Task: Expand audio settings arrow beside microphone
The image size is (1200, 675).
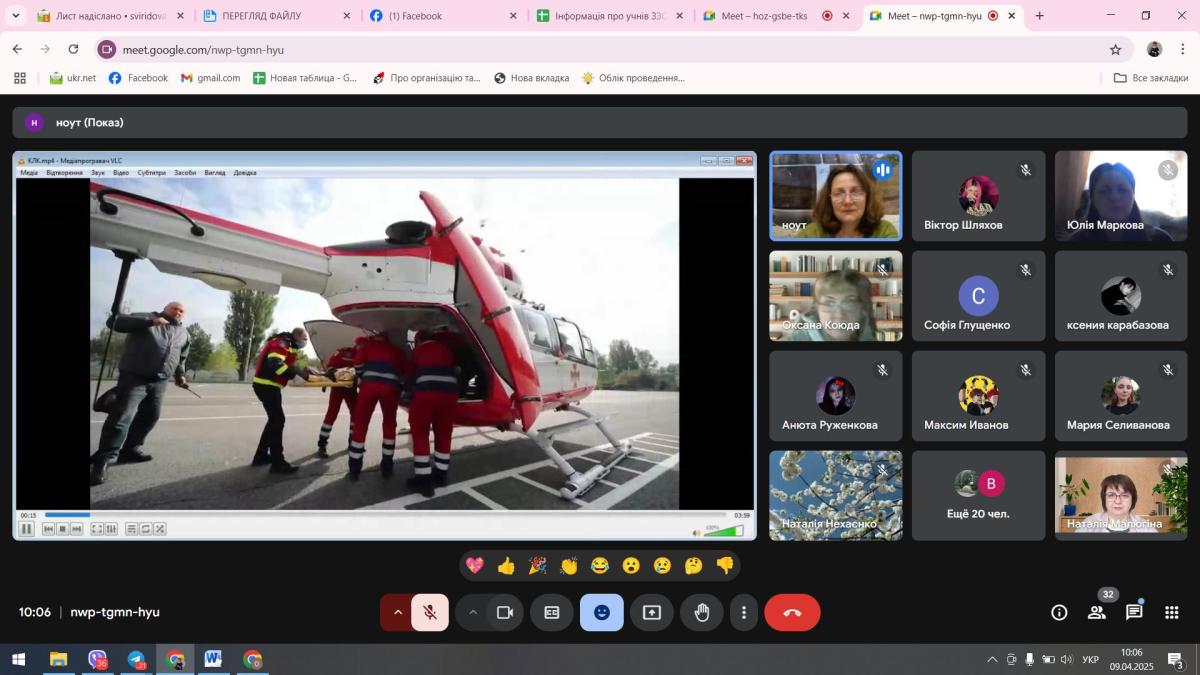Action: click(397, 613)
